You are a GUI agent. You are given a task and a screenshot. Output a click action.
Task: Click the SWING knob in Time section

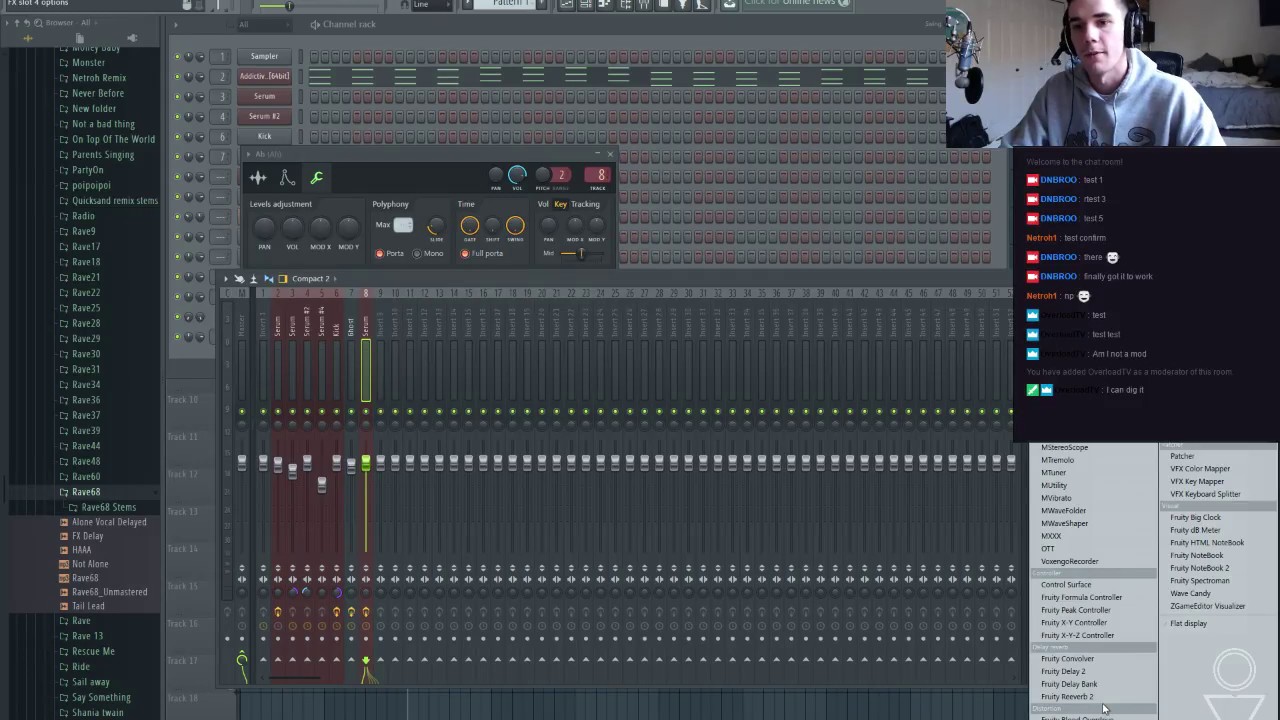515,226
